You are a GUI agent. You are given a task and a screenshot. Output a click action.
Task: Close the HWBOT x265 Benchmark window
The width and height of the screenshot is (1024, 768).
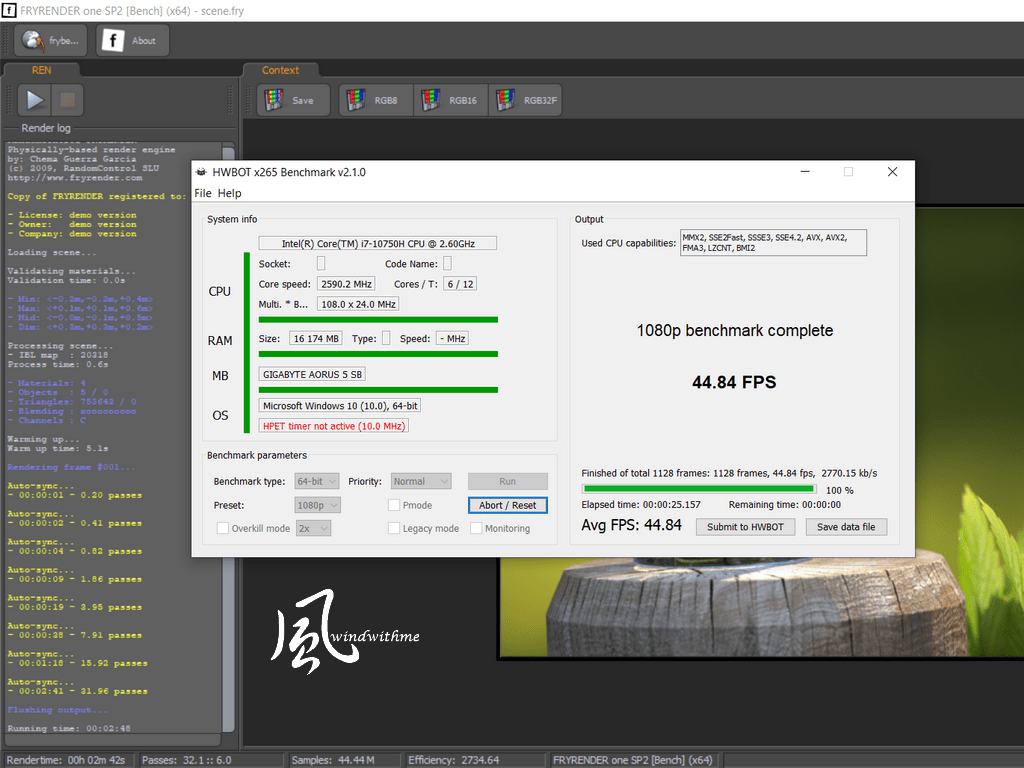click(892, 172)
